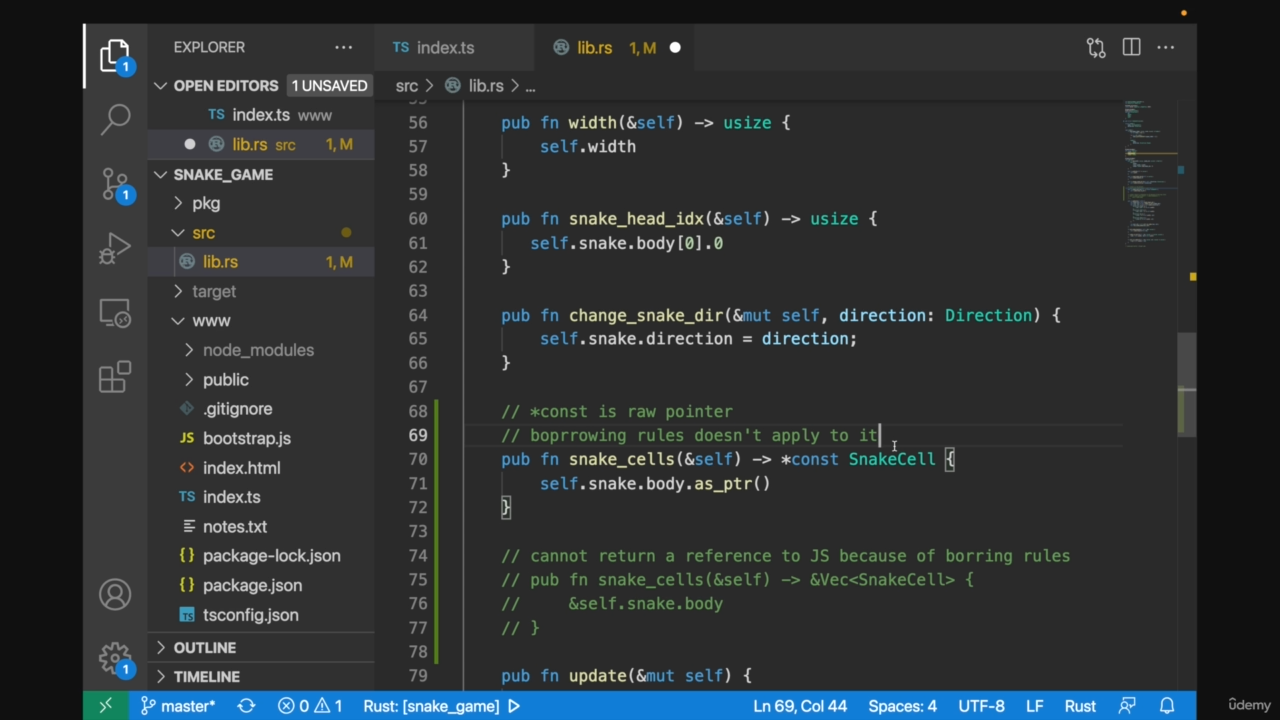Expand the pkg folder

coord(205,203)
